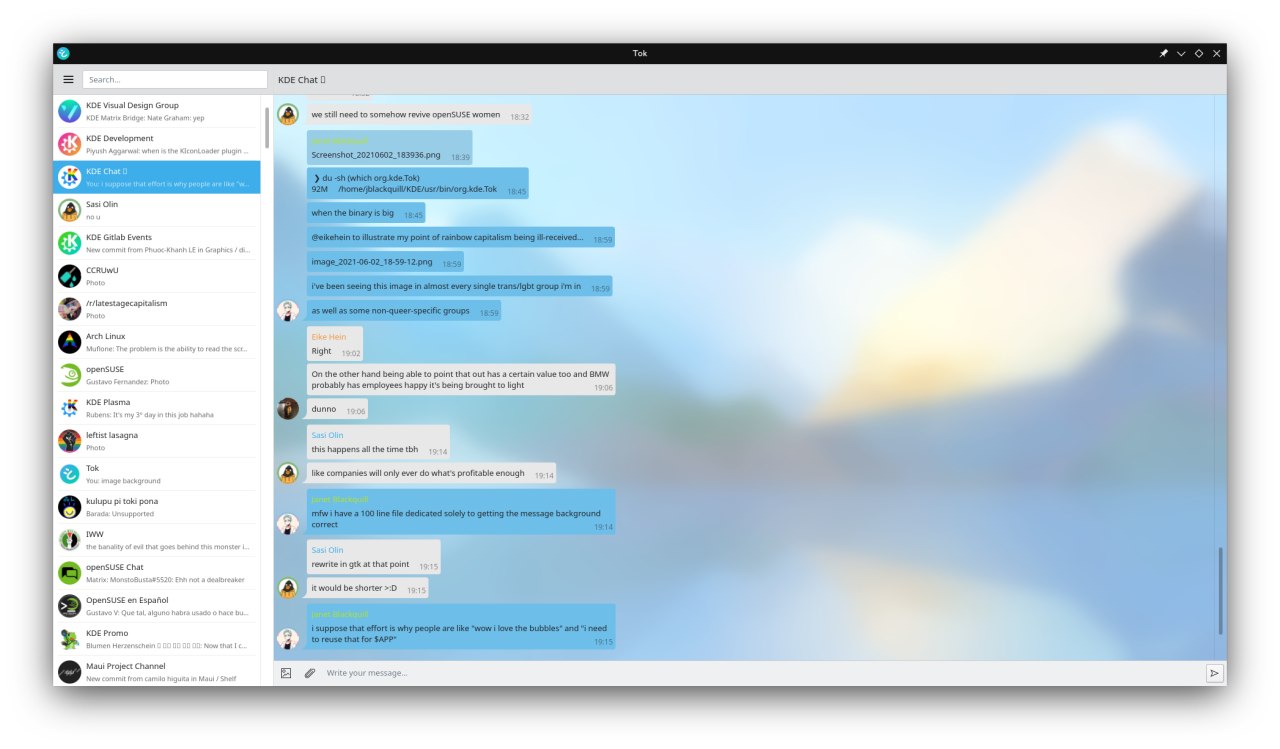The width and height of the screenshot is (1280, 749).
Task: Click Janet Blackquill name above 'mfw i have'
Action: pyautogui.click(x=340, y=499)
